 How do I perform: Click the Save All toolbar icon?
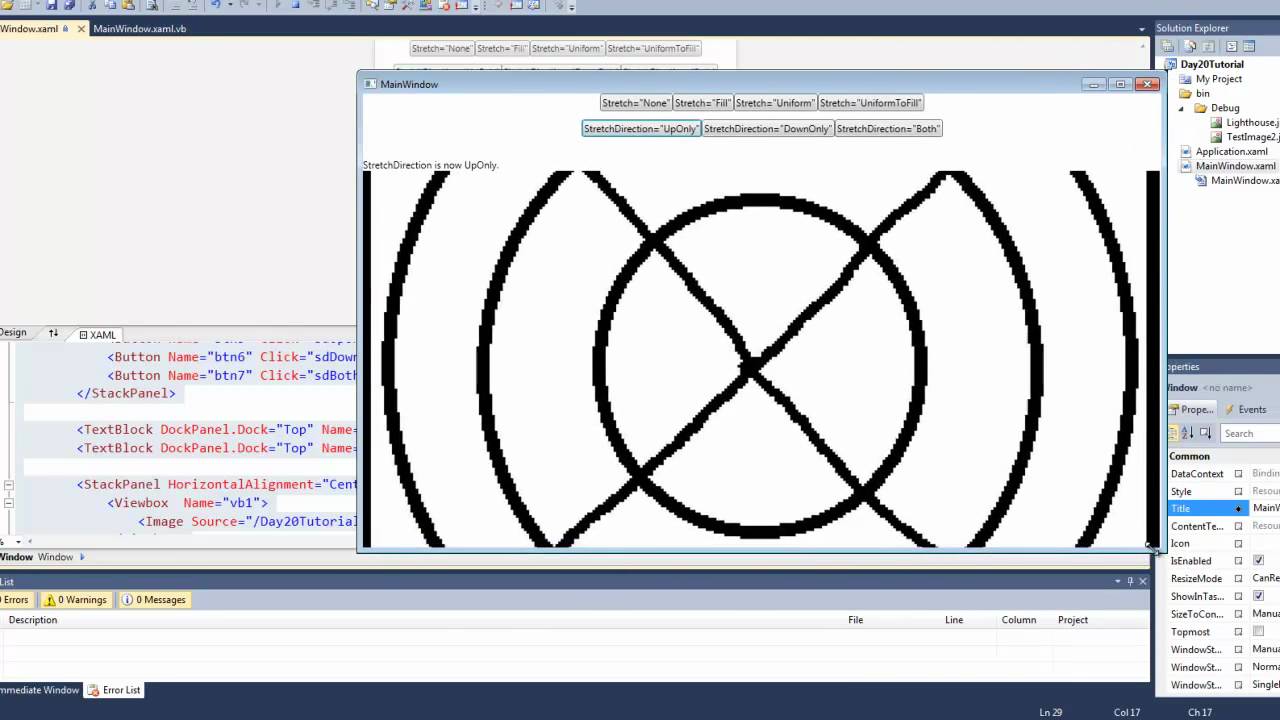(x=69, y=5)
